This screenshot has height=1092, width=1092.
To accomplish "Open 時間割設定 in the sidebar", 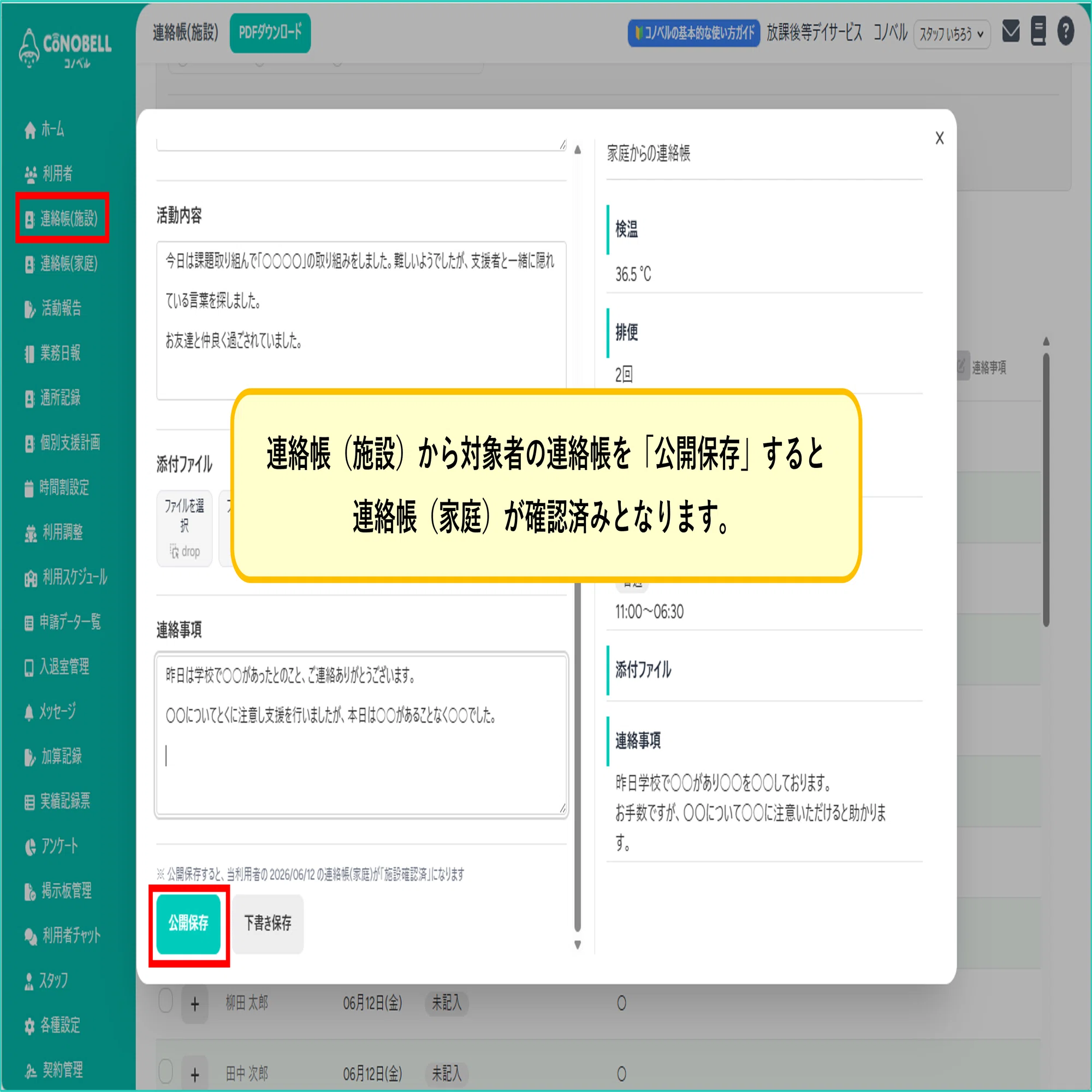I will coord(57,487).
